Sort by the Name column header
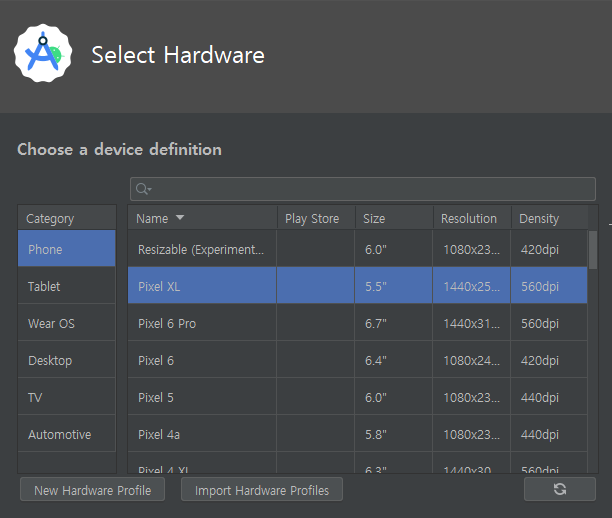 202,218
